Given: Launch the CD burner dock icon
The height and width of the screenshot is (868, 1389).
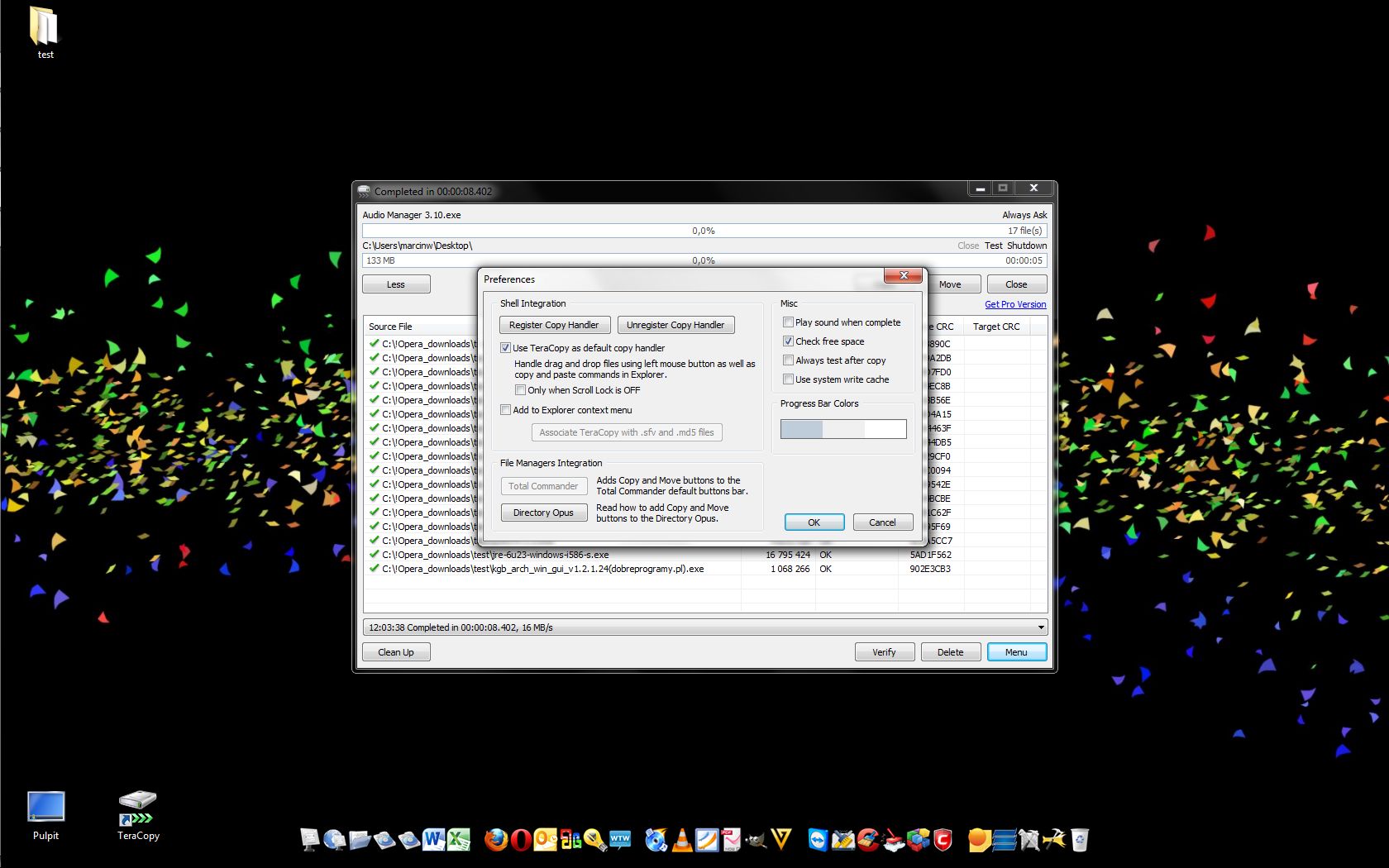Looking at the screenshot, I should pos(656,840).
